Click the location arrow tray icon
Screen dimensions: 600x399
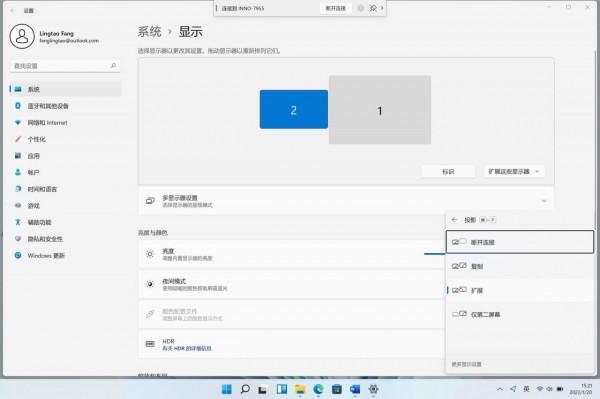point(513,389)
